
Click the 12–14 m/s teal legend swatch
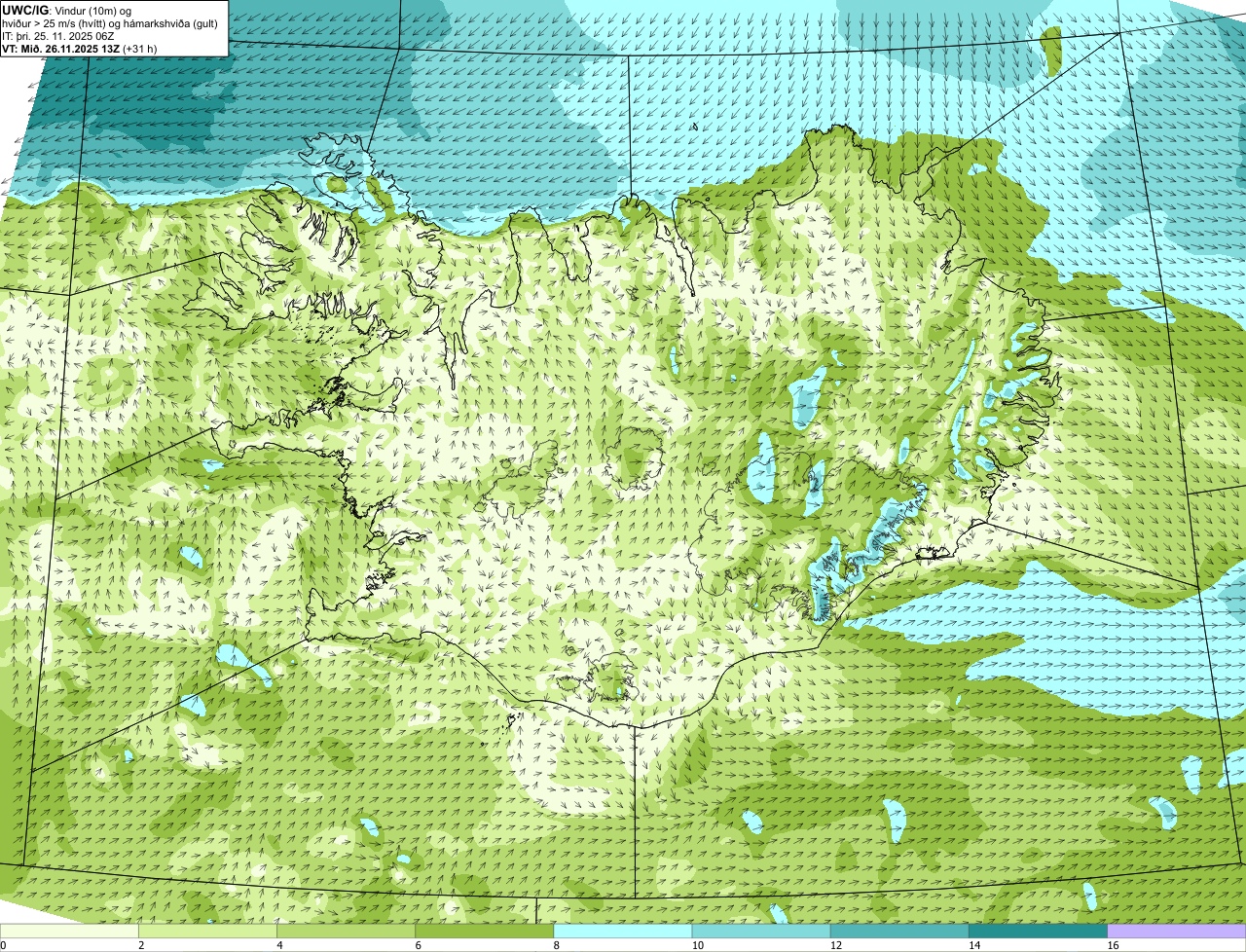pyautogui.click(x=899, y=931)
